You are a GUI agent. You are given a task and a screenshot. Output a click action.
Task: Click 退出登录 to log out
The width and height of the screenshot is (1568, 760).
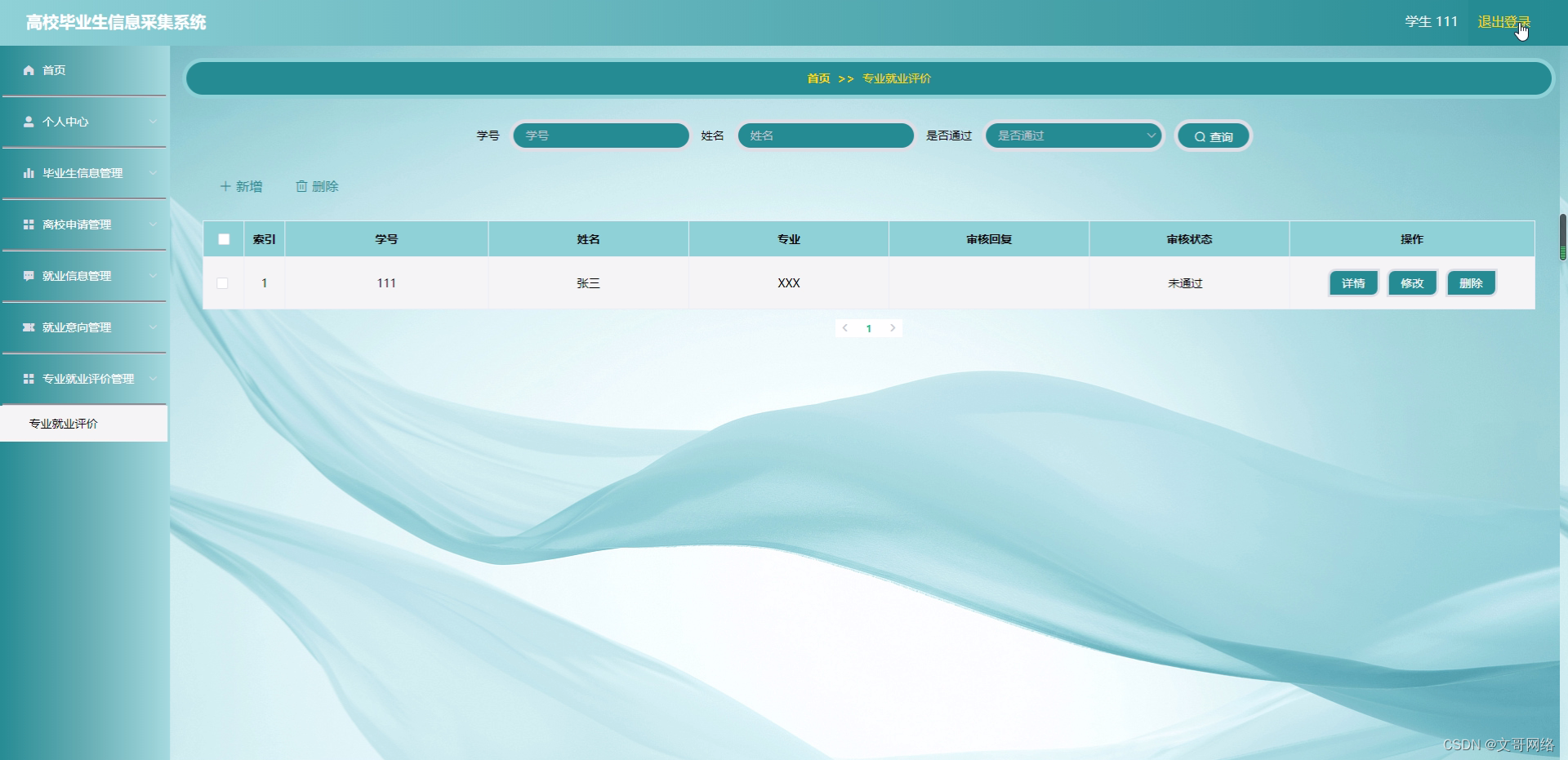point(1503,22)
